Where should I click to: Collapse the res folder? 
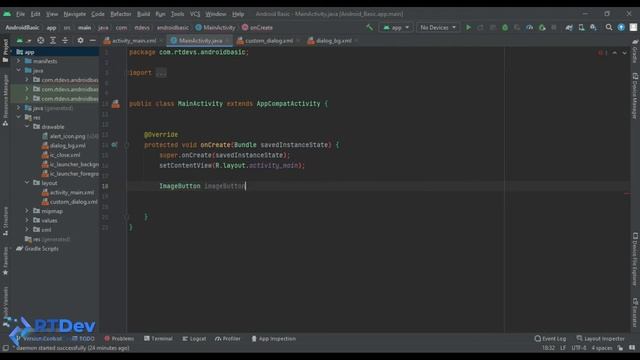tap(18, 117)
